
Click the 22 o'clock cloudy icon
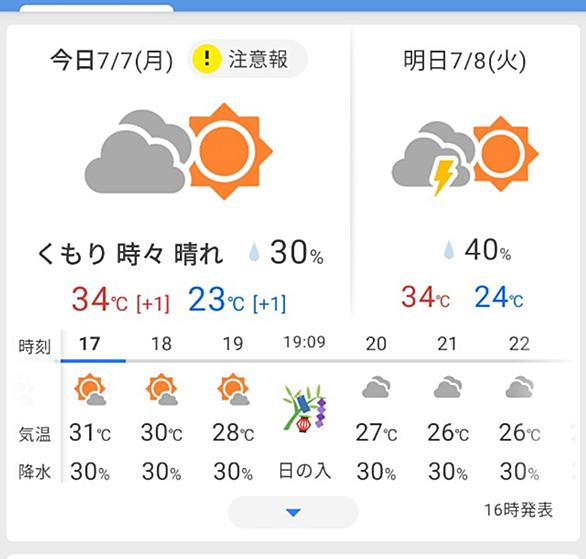519,387
